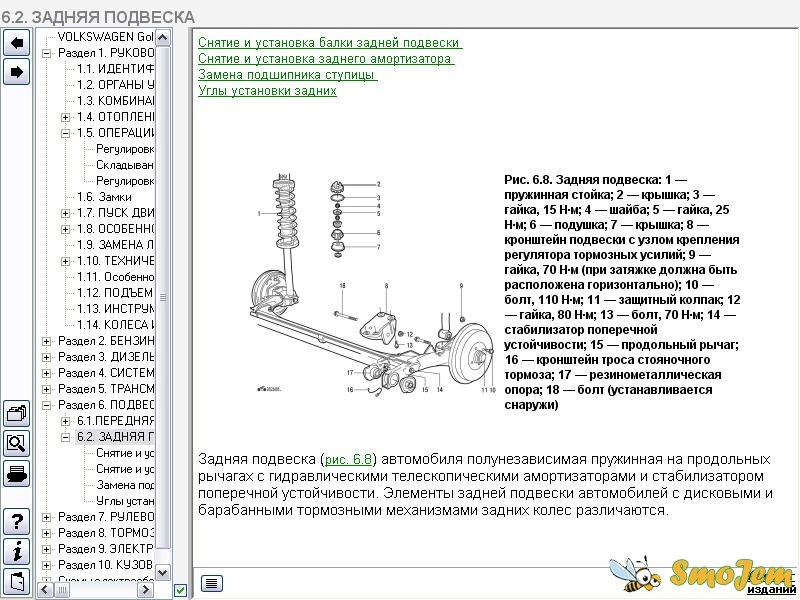Select 1.13. ИНСТРУМ tree item
The width and height of the screenshot is (800, 600).
tap(115, 309)
